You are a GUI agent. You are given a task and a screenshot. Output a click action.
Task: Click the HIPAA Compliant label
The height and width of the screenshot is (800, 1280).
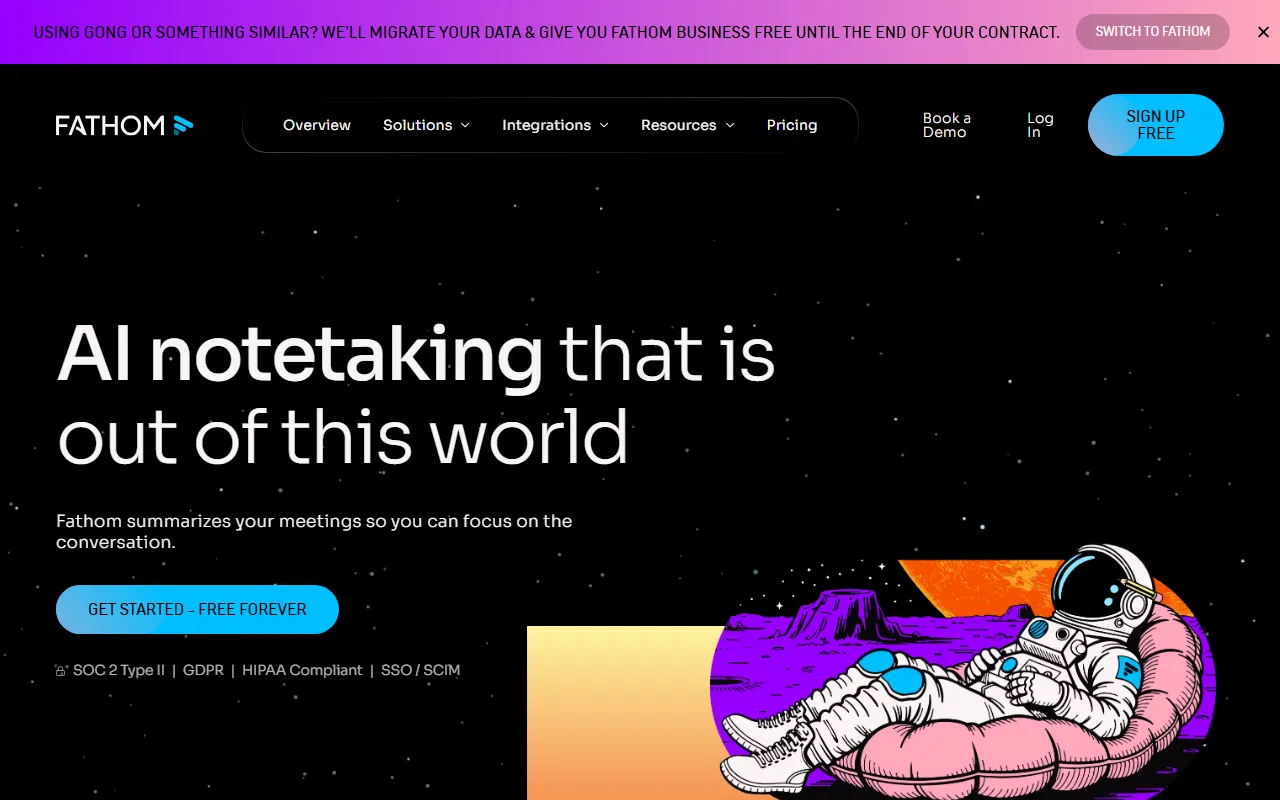pyautogui.click(x=302, y=670)
